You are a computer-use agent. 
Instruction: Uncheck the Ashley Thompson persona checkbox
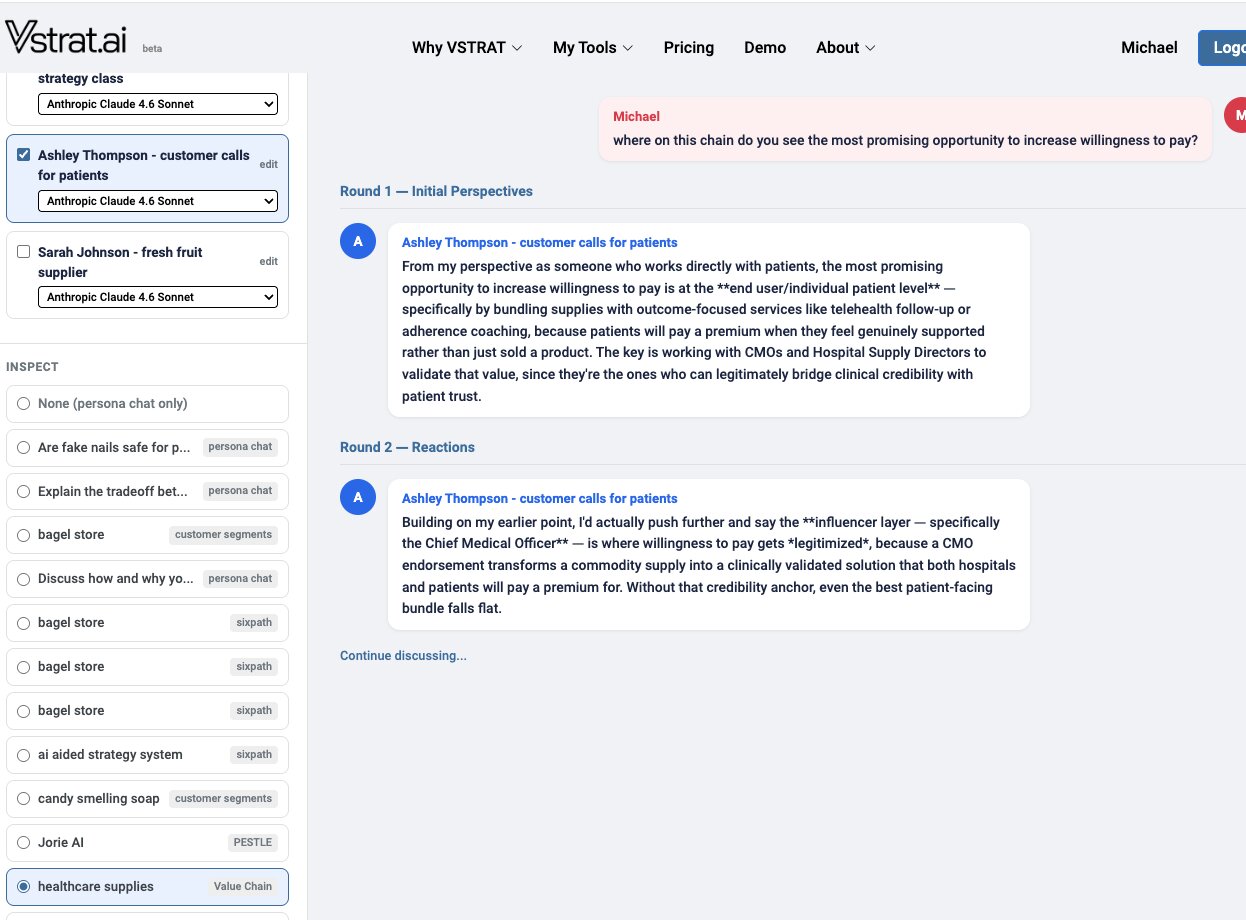click(24, 155)
